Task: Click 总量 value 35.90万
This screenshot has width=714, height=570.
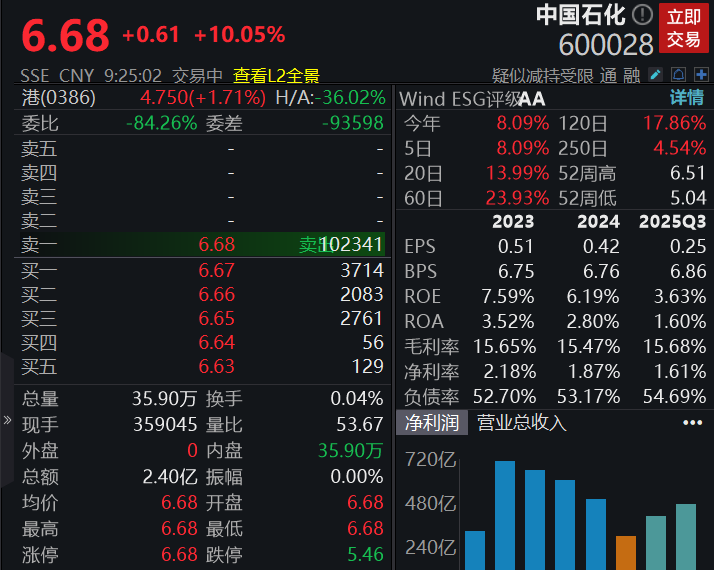Action: click(164, 399)
